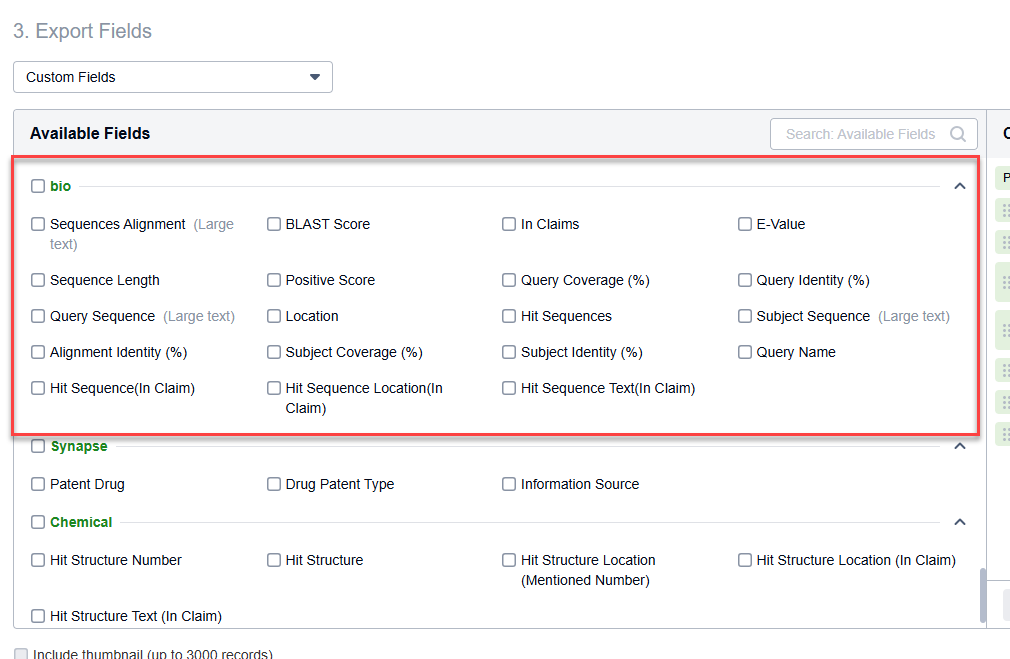The image size is (1010, 659).
Task: Select all fields in Synapse group
Action: tap(38, 446)
